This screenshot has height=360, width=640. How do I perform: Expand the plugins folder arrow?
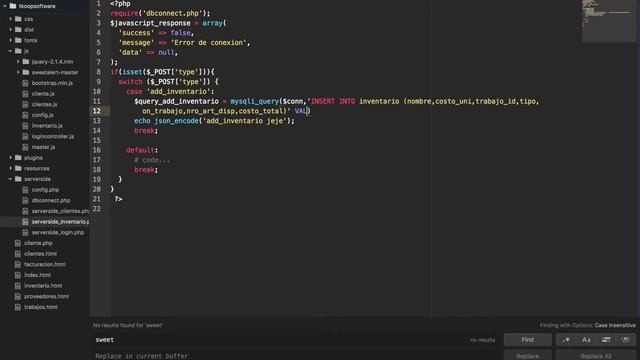[11, 157]
